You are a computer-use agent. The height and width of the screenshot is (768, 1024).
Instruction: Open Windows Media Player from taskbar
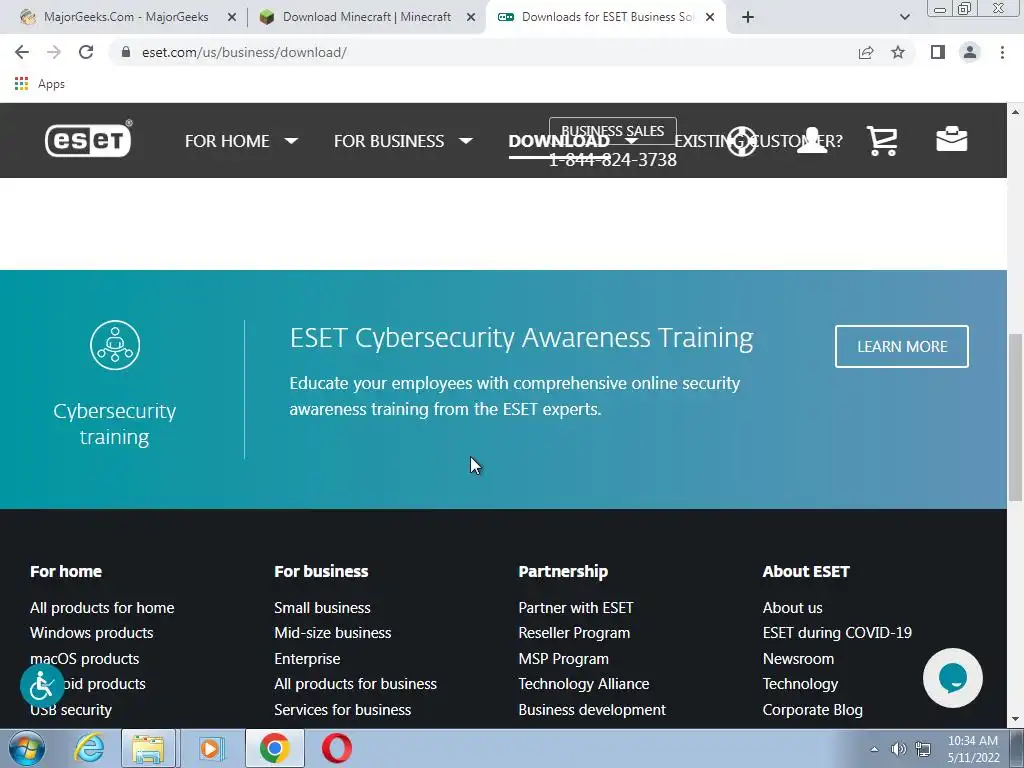click(x=210, y=748)
